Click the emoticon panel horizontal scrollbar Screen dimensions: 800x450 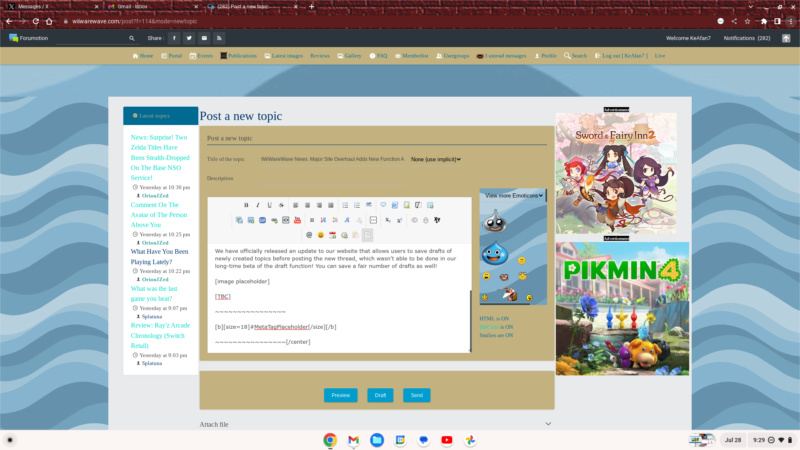coord(506,304)
